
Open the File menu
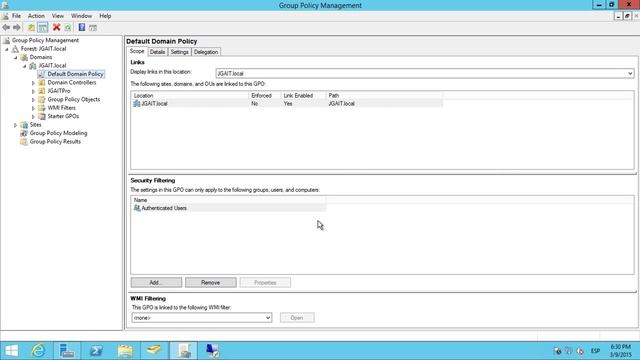click(16, 16)
